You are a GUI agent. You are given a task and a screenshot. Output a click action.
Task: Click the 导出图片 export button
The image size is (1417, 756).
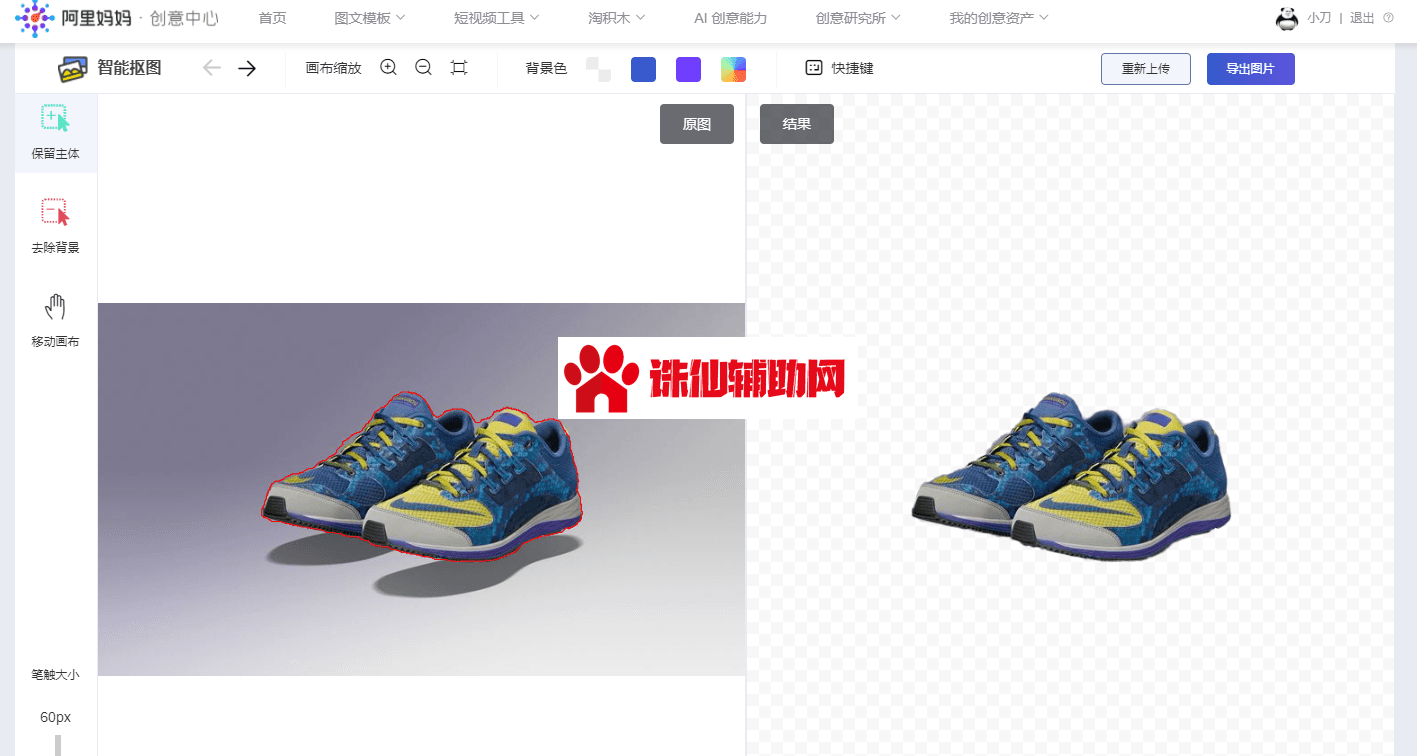pyautogui.click(x=1251, y=69)
